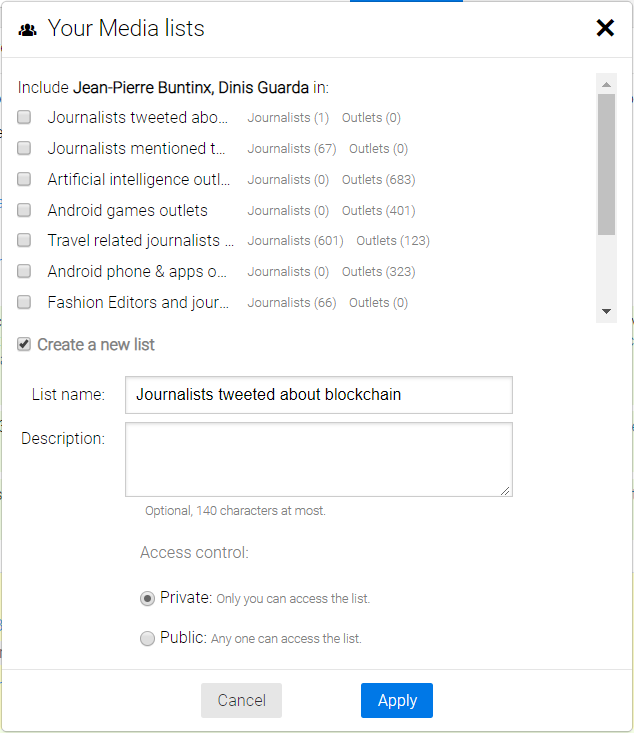Click the media lists scrollbar thumb

(606, 163)
